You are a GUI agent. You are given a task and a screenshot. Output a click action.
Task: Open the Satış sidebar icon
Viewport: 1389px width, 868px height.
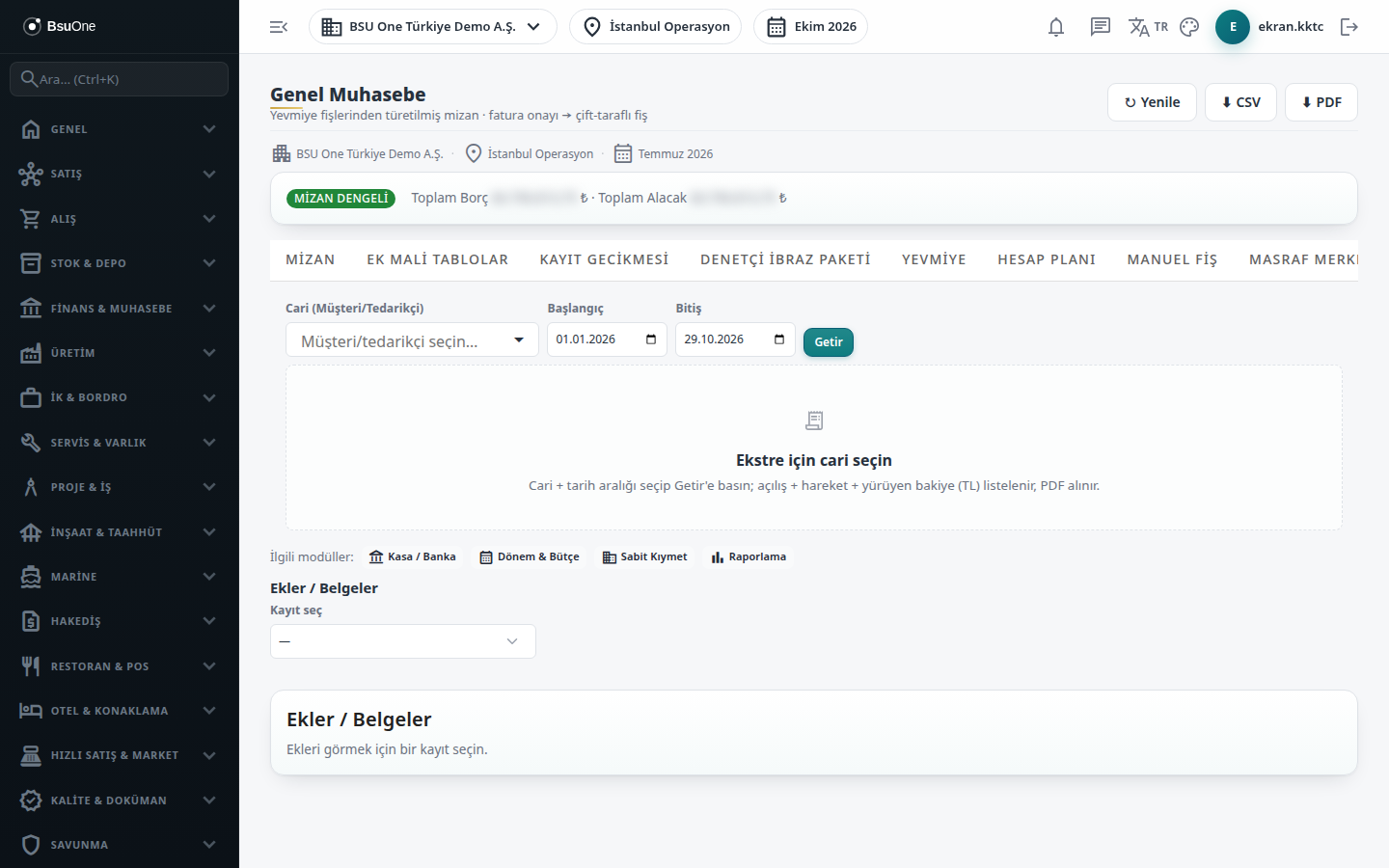pos(31,174)
